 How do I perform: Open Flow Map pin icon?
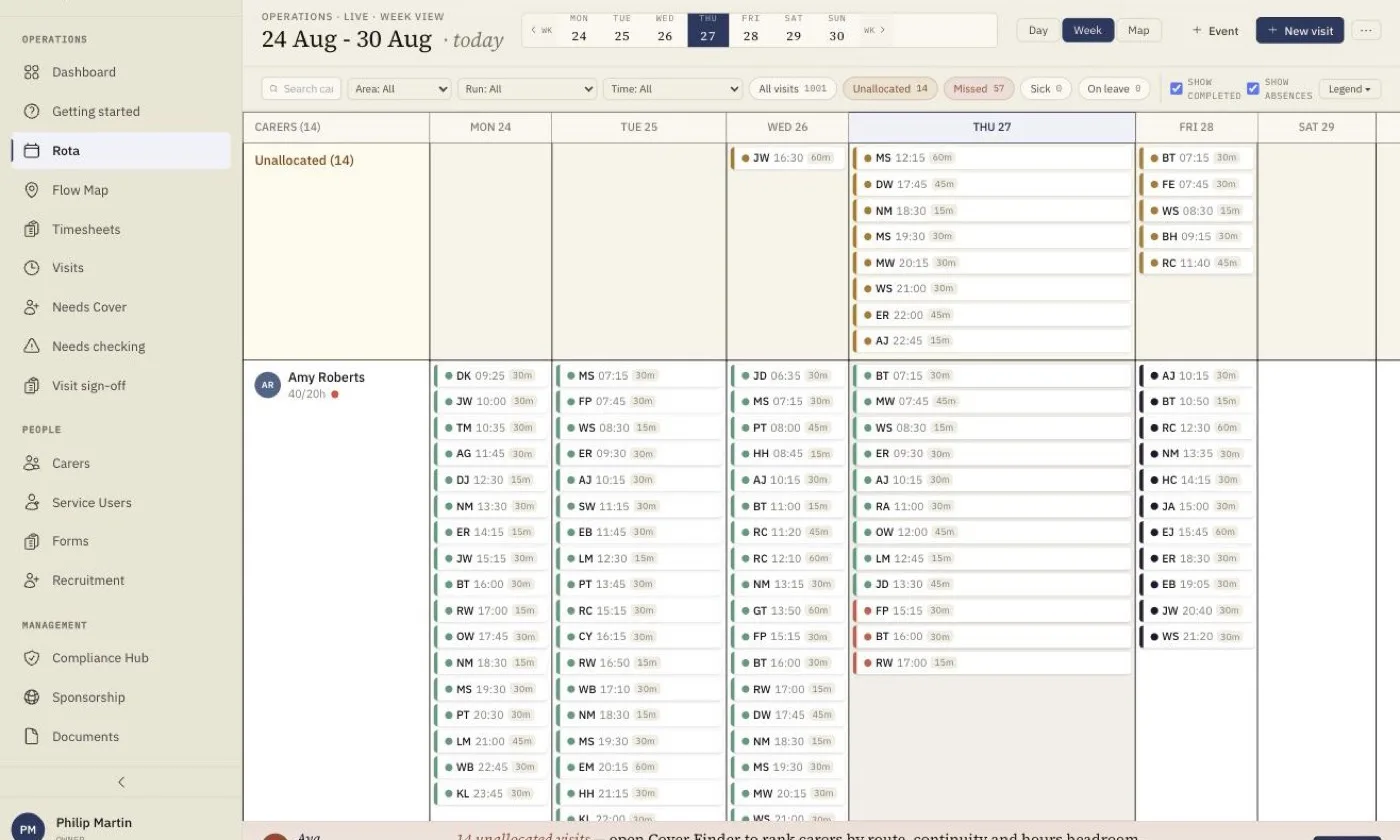tap(32, 190)
